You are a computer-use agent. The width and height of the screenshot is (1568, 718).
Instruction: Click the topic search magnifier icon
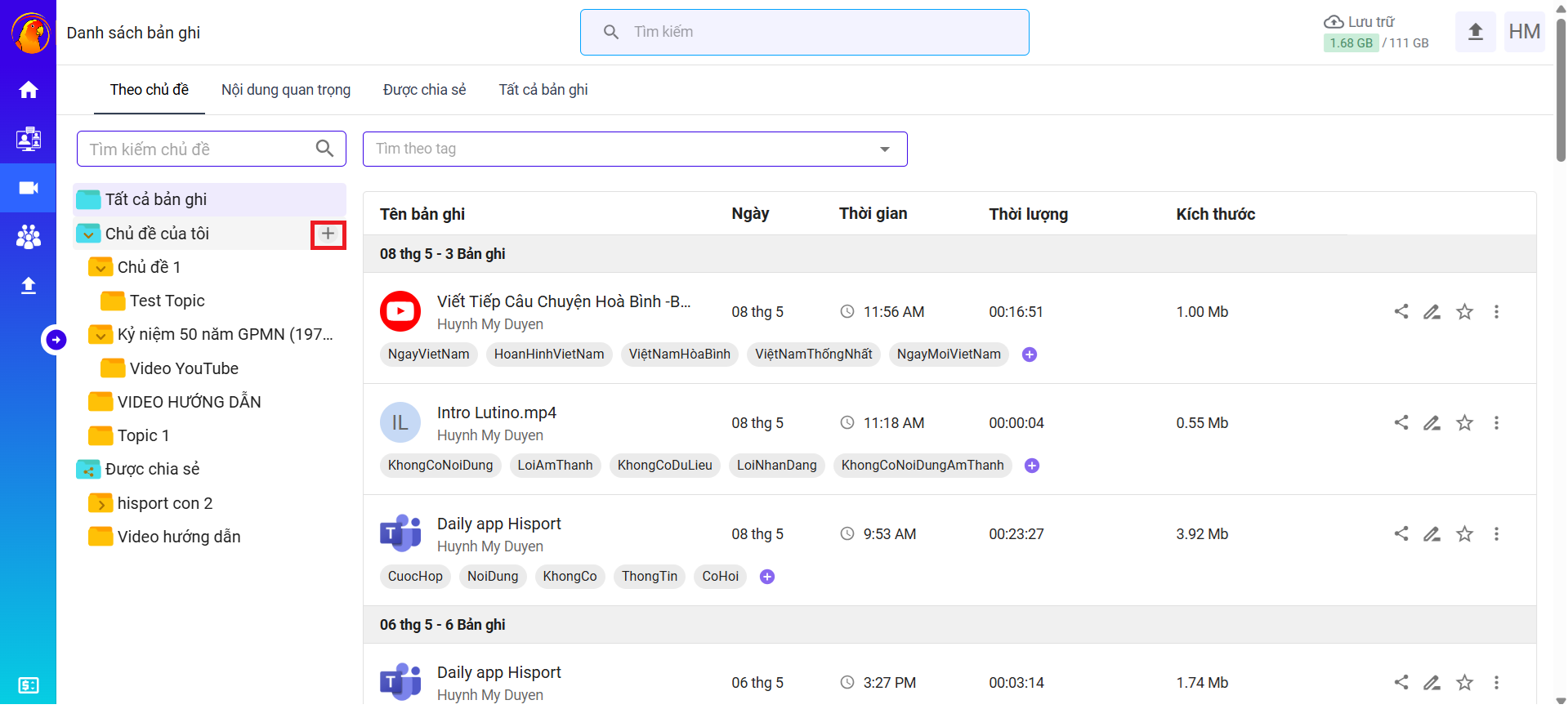click(x=324, y=149)
